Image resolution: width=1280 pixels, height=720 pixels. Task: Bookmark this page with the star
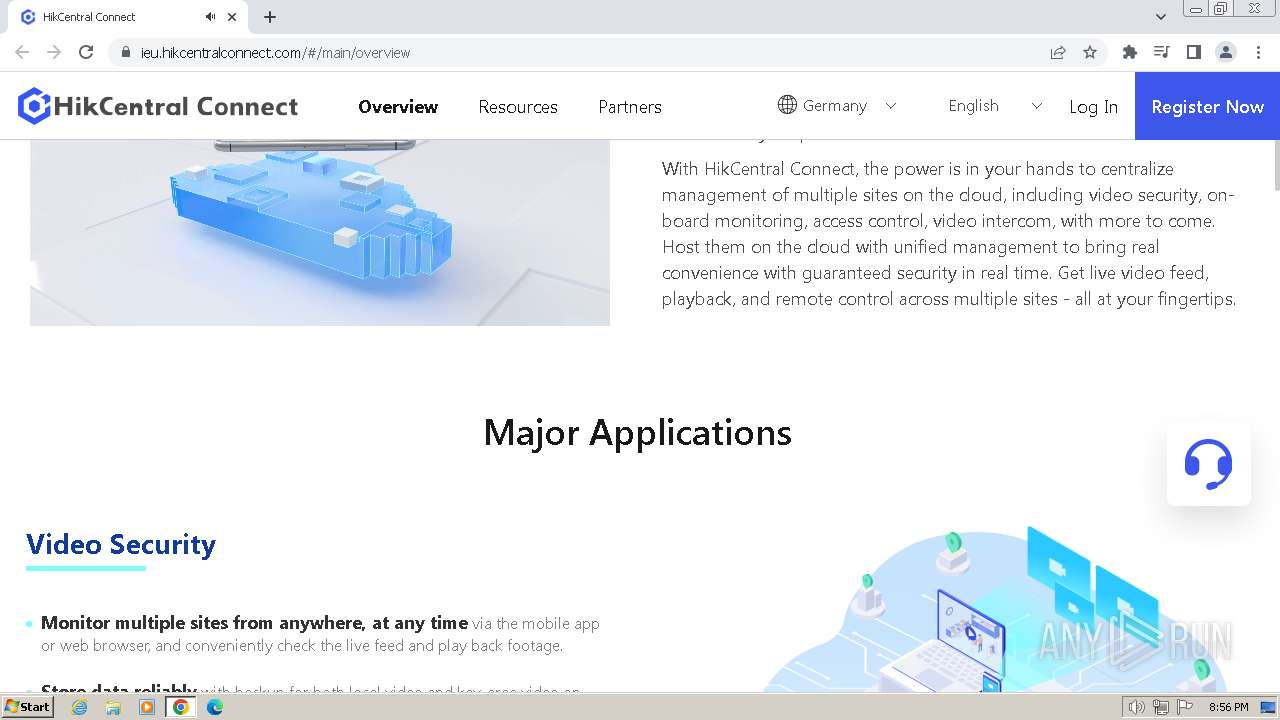click(1090, 52)
